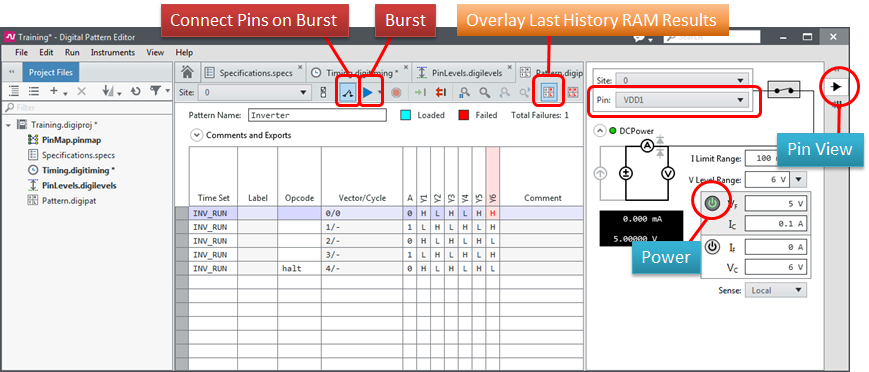This screenshot has width=869, height=372.
Task: Open the Edit menu
Action: pyautogui.click(x=46, y=53)
